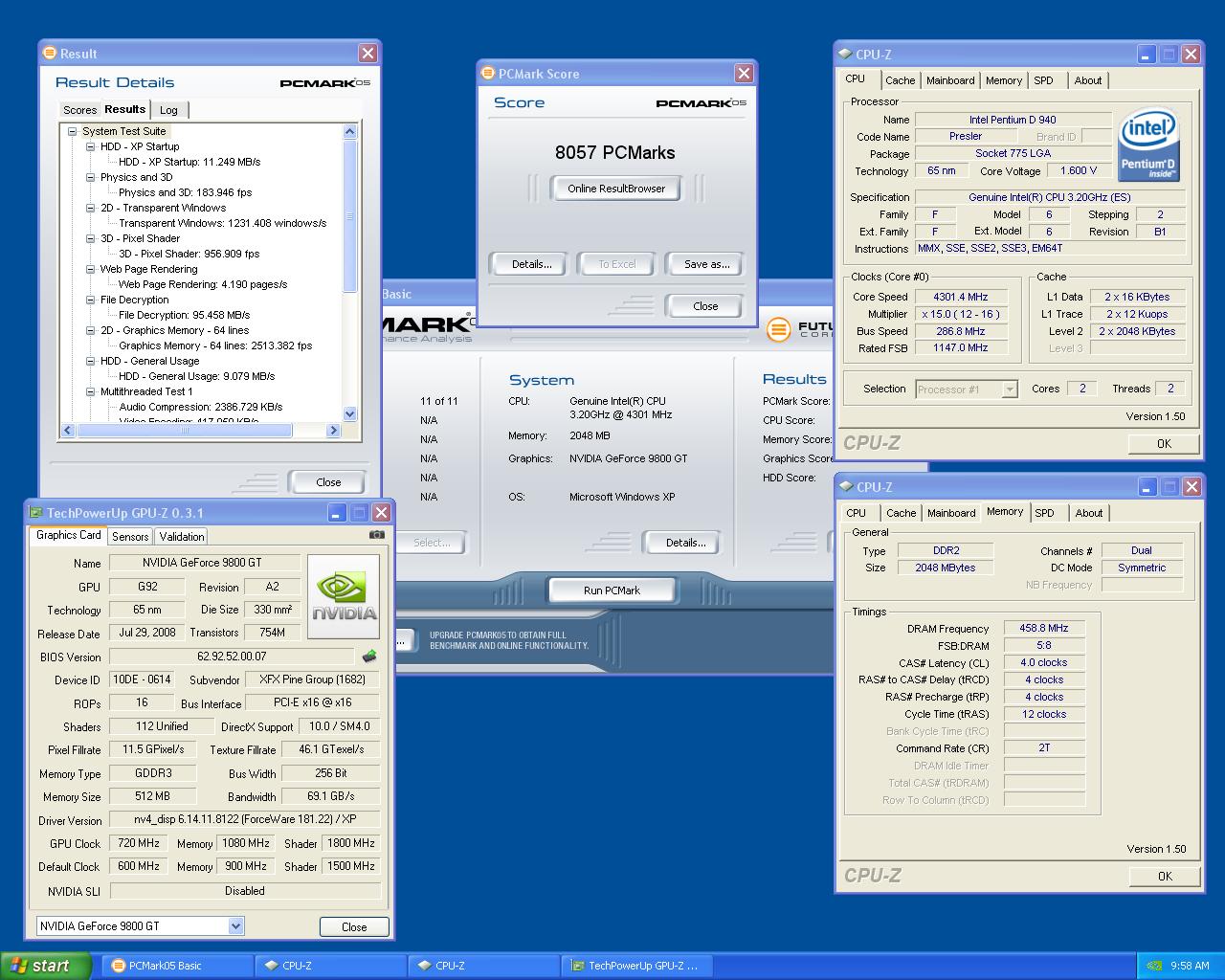Minimize the lower CPU-Z memory window
This screenshot has height=980, width=1225.
[1147, 487]
